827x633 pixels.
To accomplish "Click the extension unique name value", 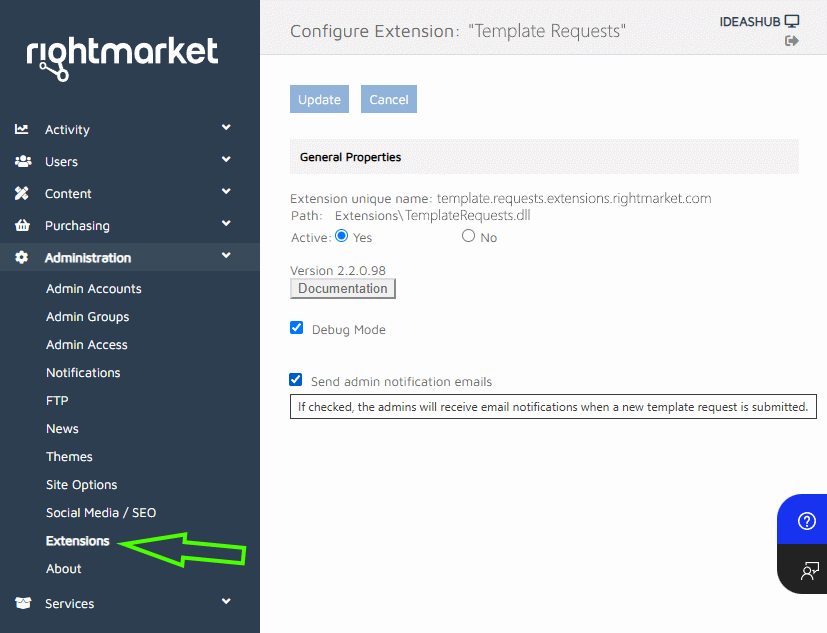I will tap(574, 198).
